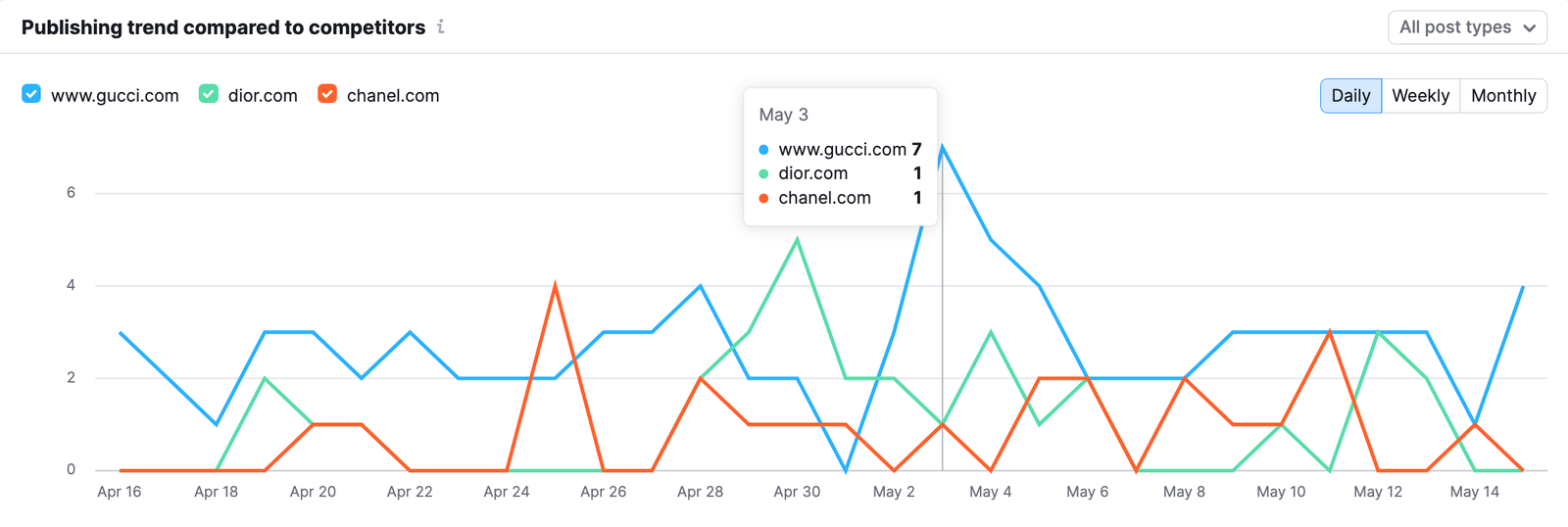Click the blue gucci dot in the tooltip
Image resolution: width=1568 pixels, height=527 pixels.
(763, 150)
